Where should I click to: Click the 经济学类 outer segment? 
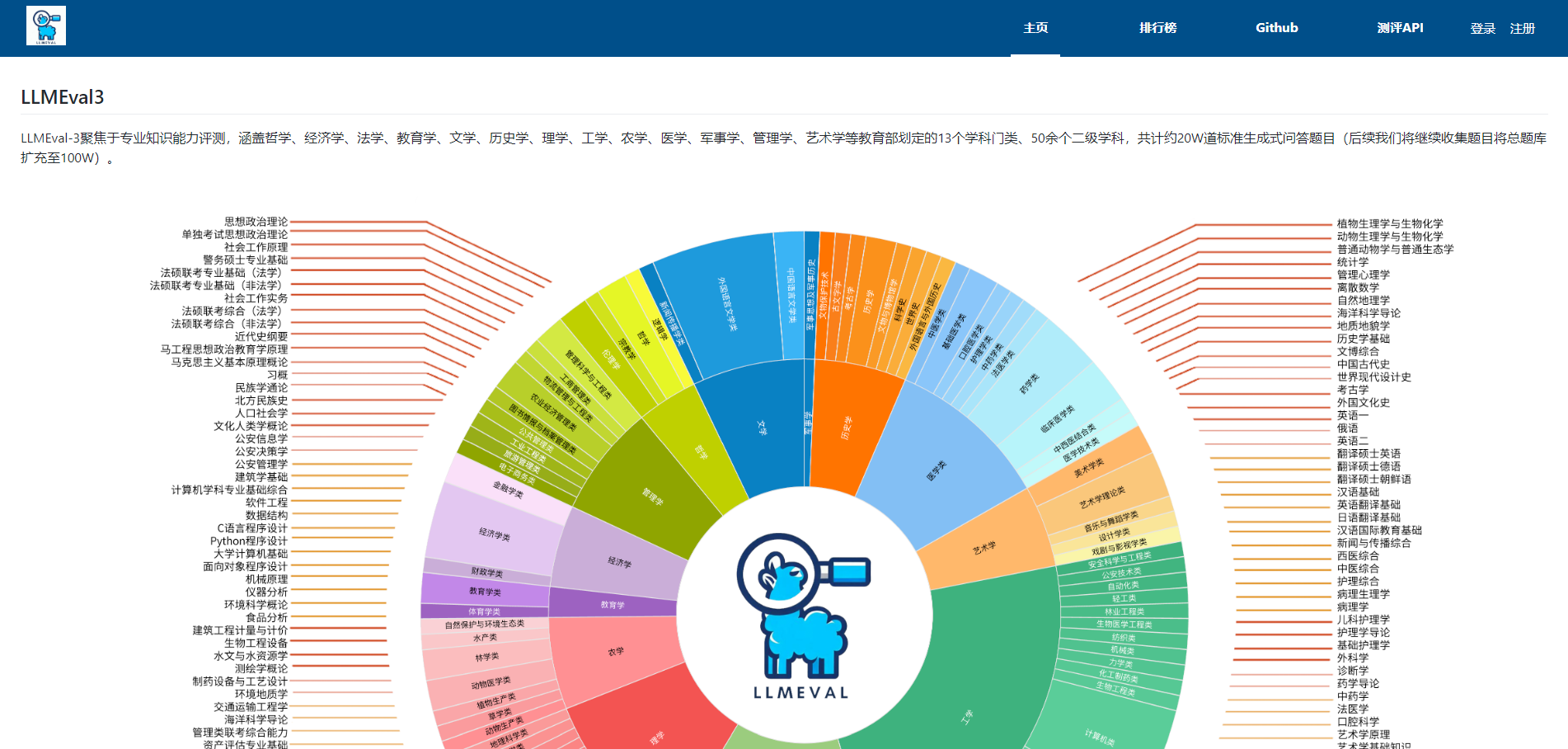[494, 534]
